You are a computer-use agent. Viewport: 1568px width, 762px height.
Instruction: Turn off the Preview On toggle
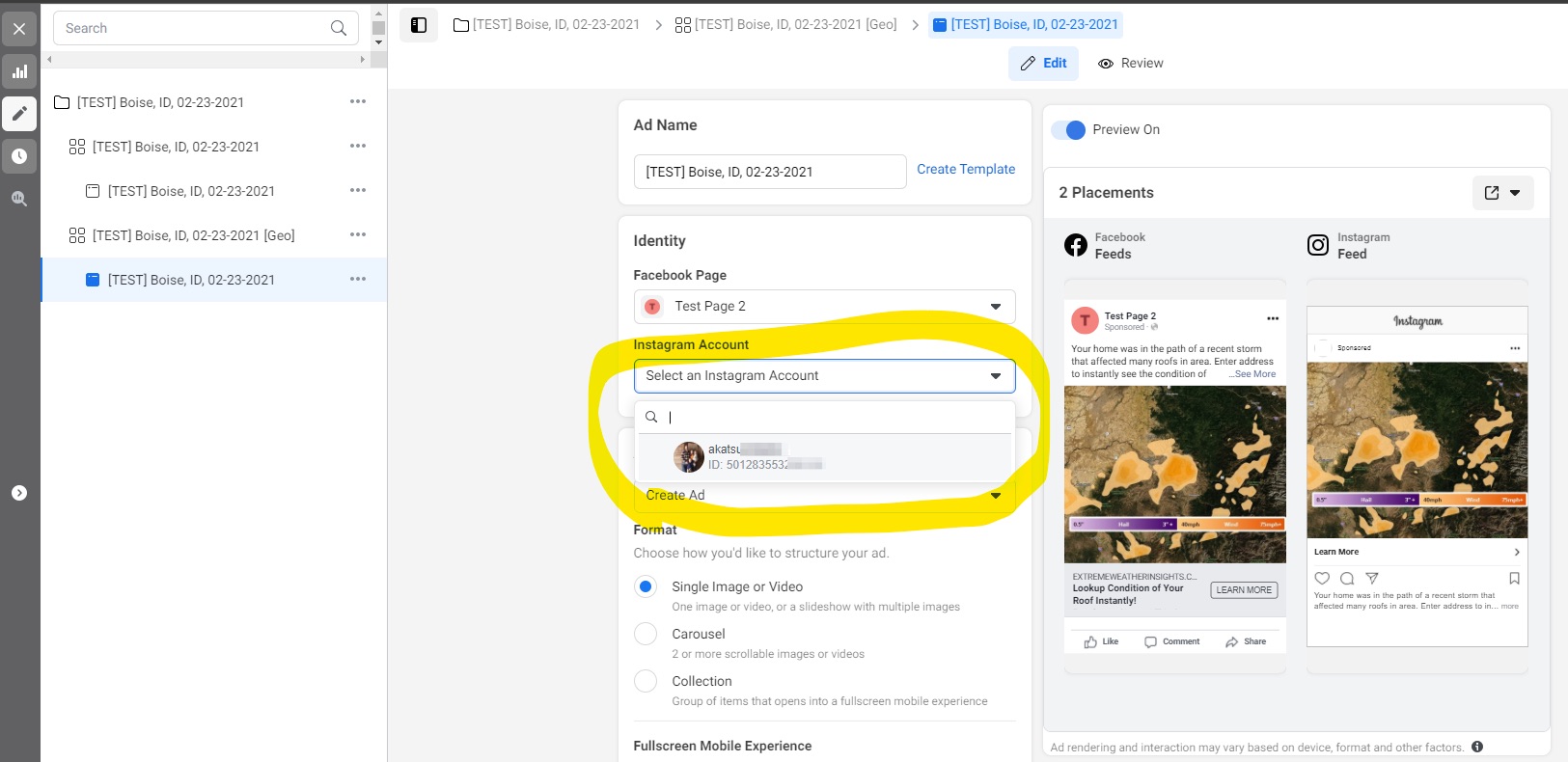tap(1069, 130)
